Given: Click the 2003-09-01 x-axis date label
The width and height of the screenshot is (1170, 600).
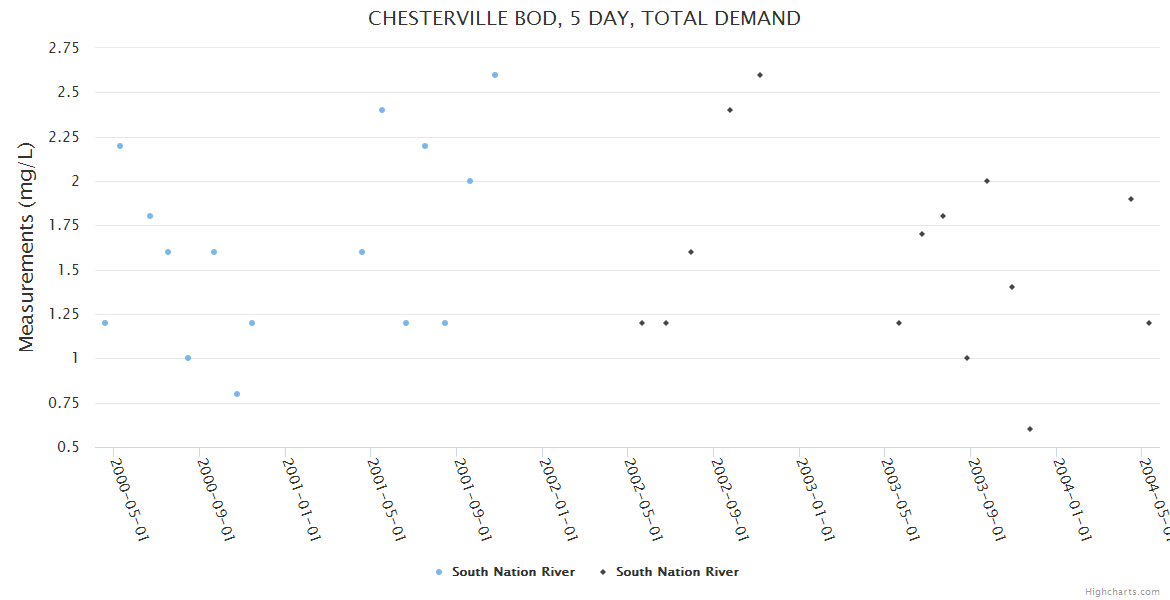Looking at the screenshot, I should tap(985, 498).
